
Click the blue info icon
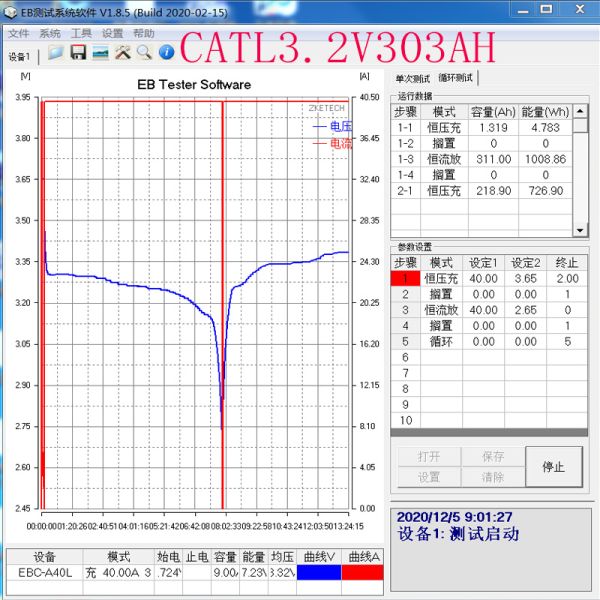pos(166,52)
